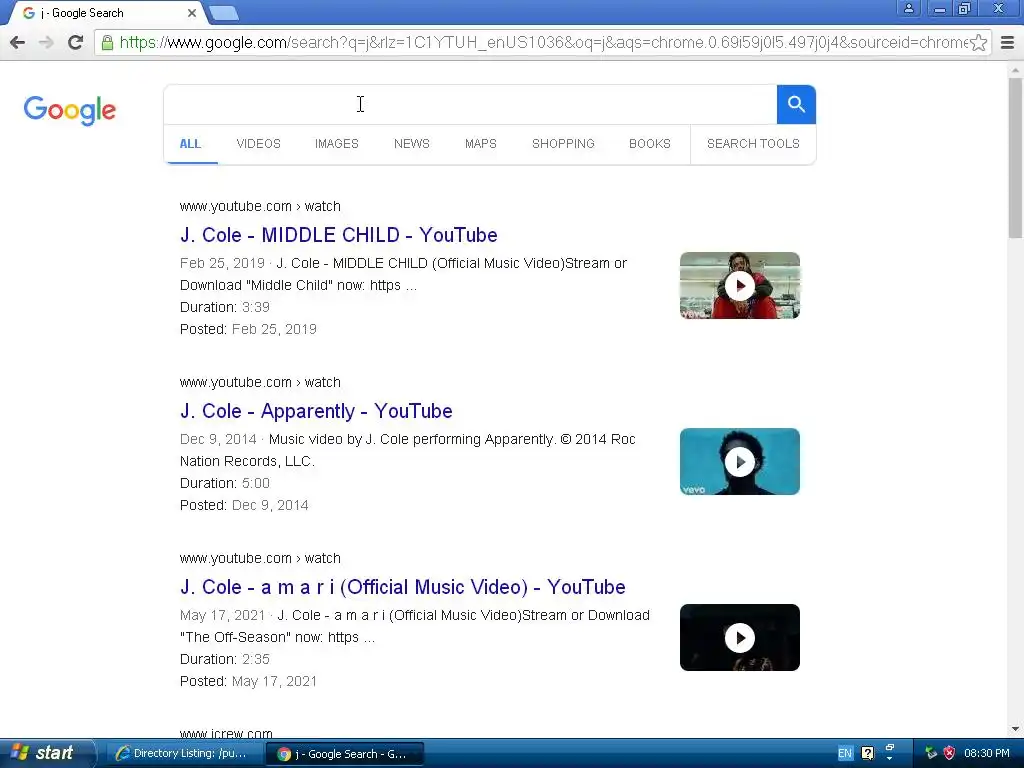Switch to the IMAGES tab

[337, 144]
